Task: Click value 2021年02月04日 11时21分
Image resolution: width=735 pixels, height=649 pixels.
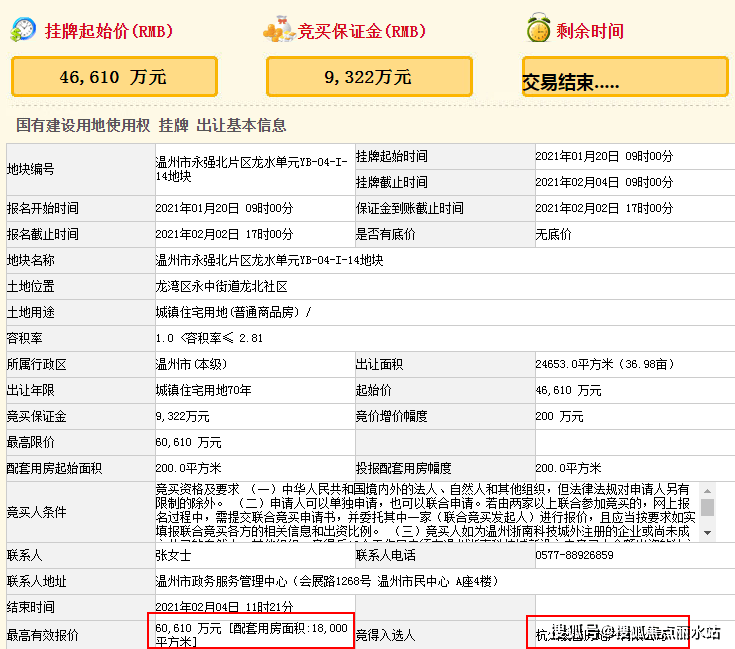Action: (224, 607)
